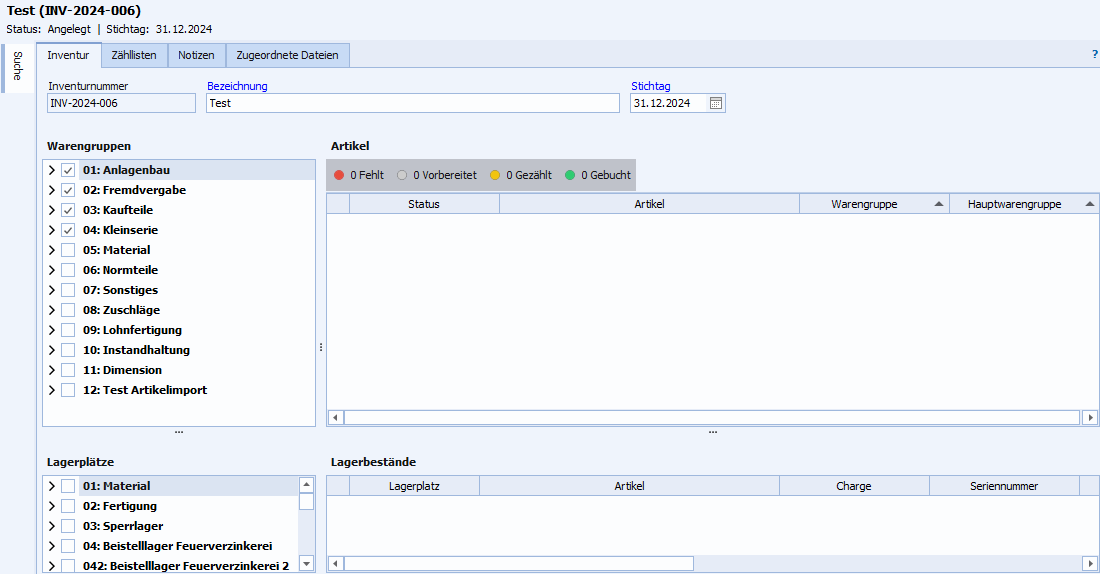Enable the 05: Material product group checkbox

68,250
